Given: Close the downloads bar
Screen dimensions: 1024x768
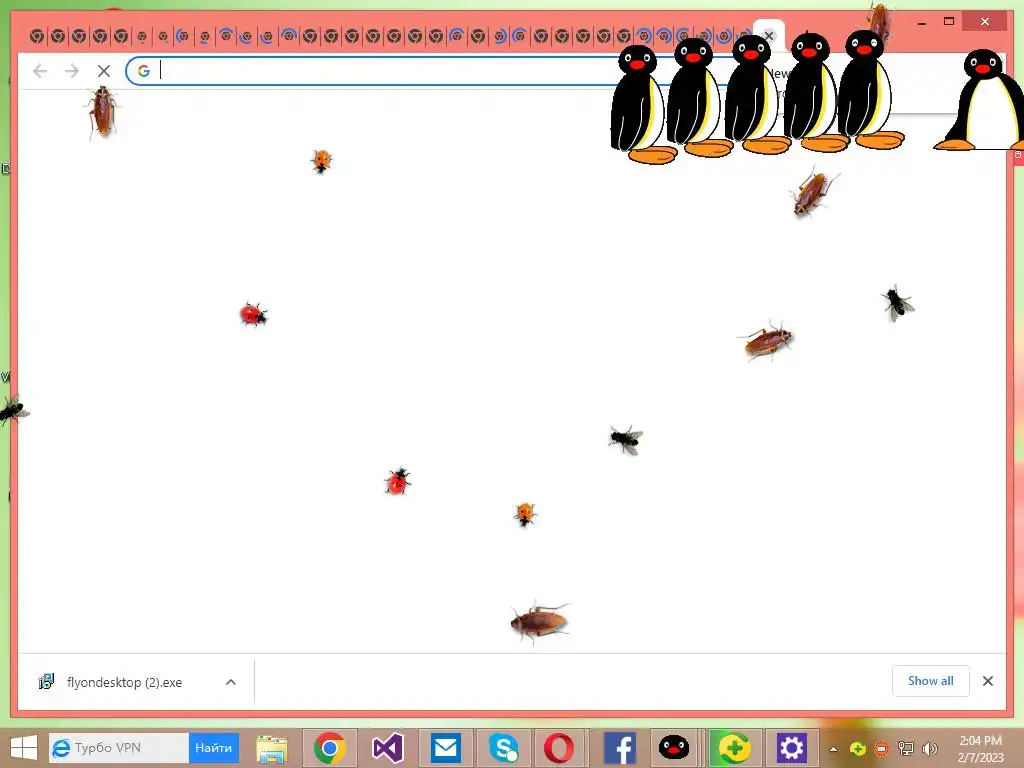Looking at the screenshot, I should [x=987, y=681].
